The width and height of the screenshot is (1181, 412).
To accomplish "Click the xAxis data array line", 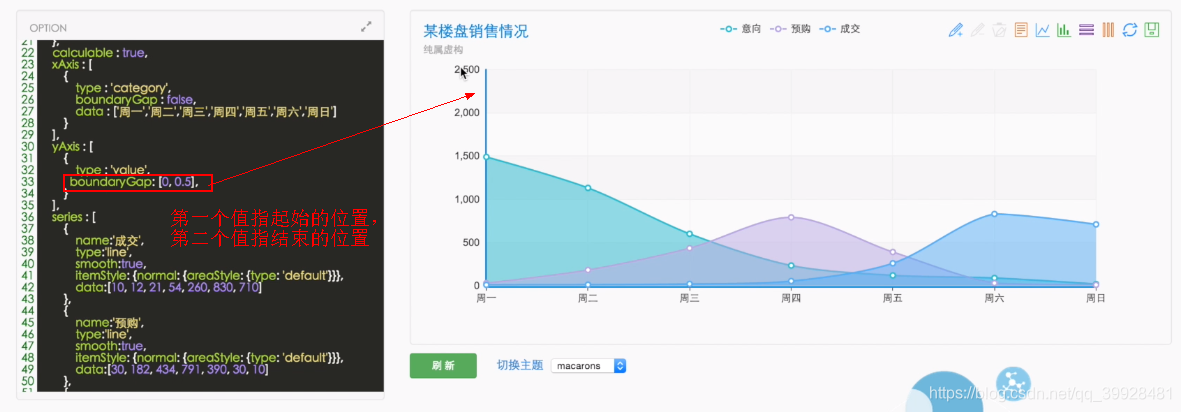I will coord(206,111).
